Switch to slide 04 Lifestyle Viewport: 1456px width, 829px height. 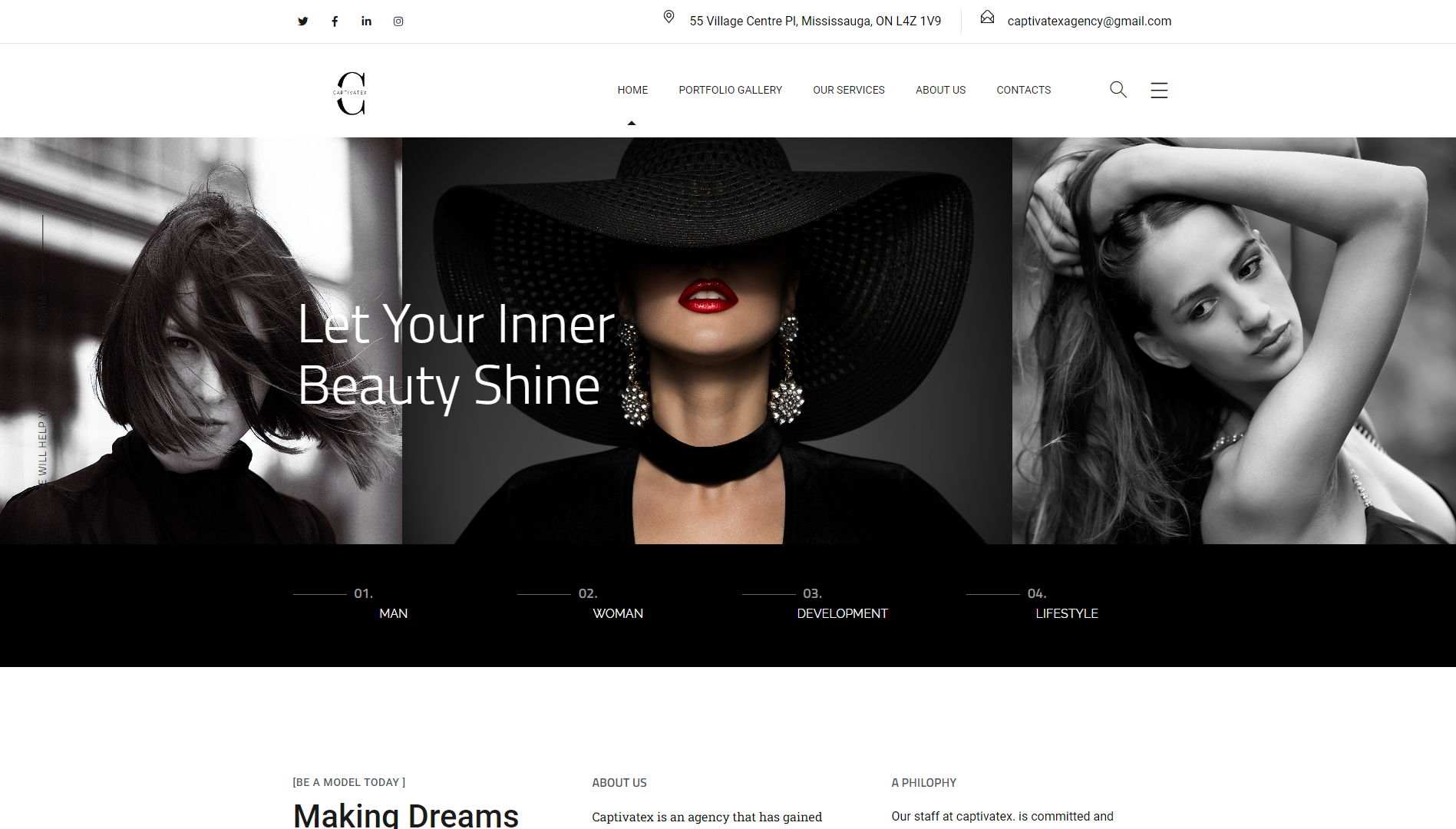pos(1066,613)
